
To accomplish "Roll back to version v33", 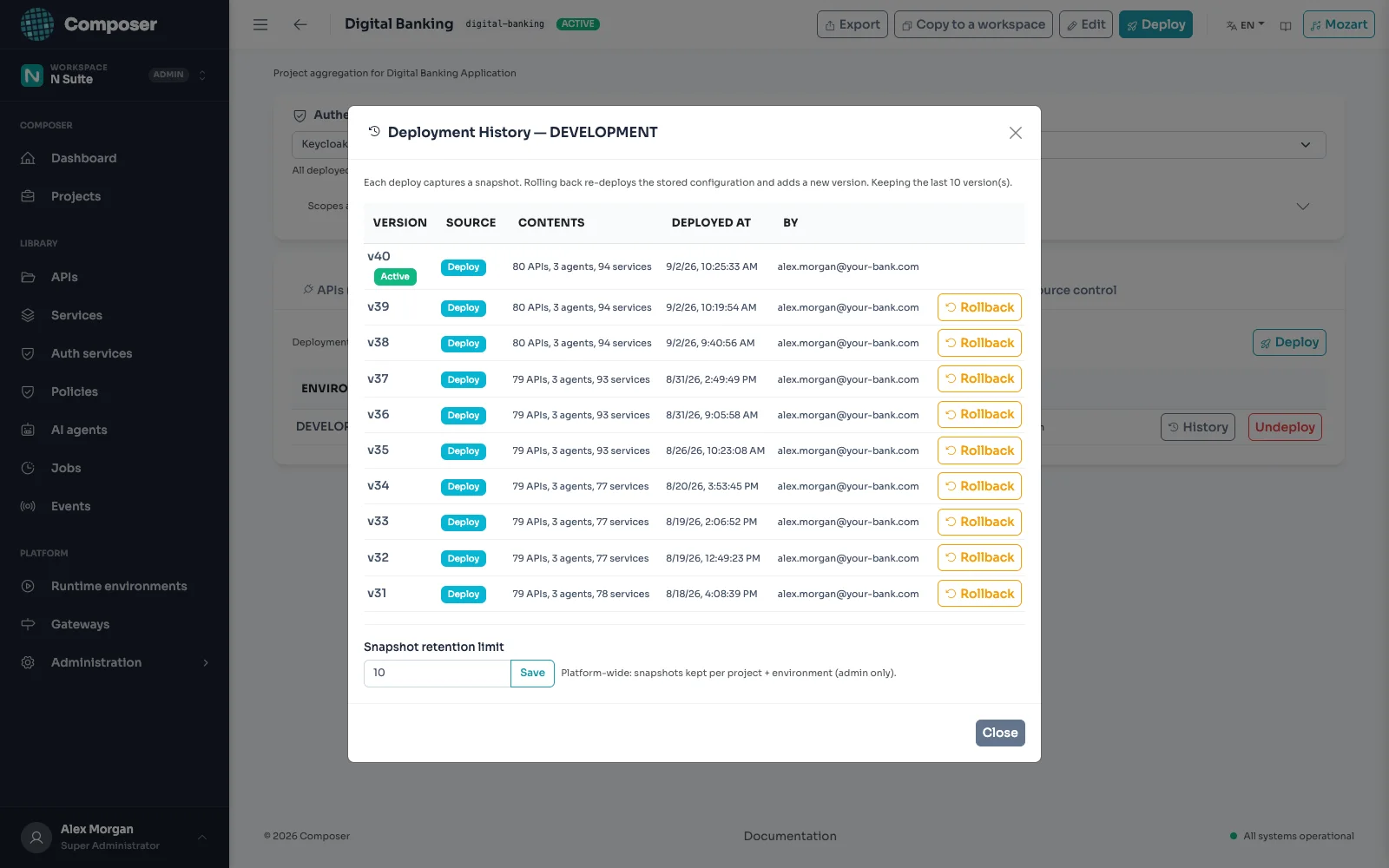I will coord(979,522).
